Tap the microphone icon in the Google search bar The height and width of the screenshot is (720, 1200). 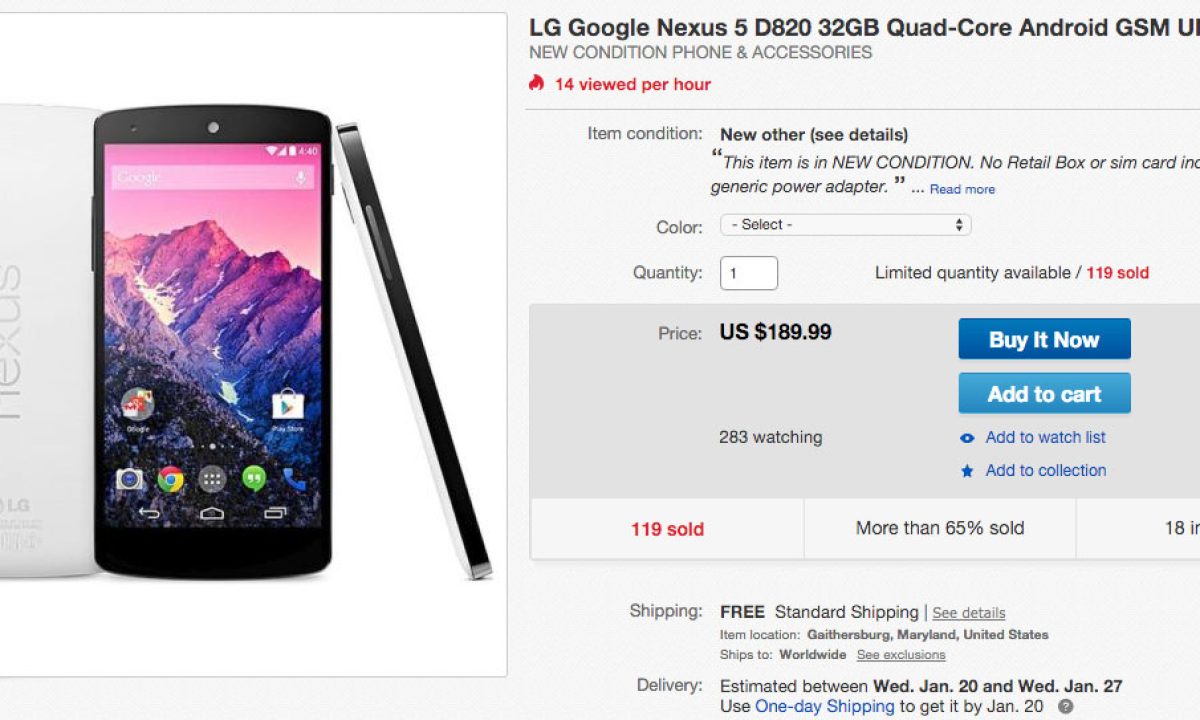pyautogui.click(x=300, y=178)
